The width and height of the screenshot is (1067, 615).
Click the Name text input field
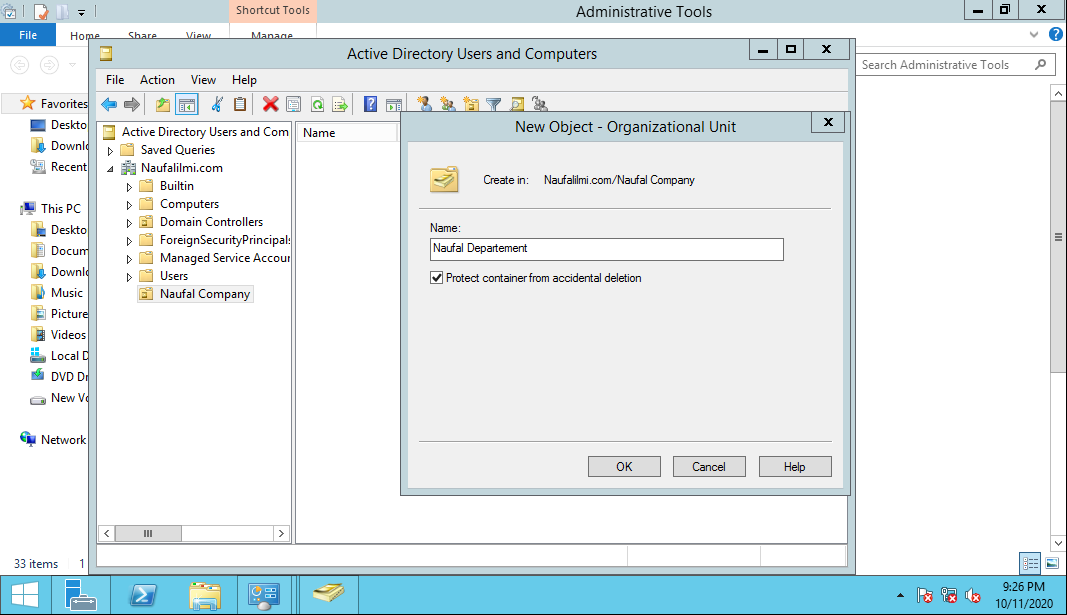[606, 249]
